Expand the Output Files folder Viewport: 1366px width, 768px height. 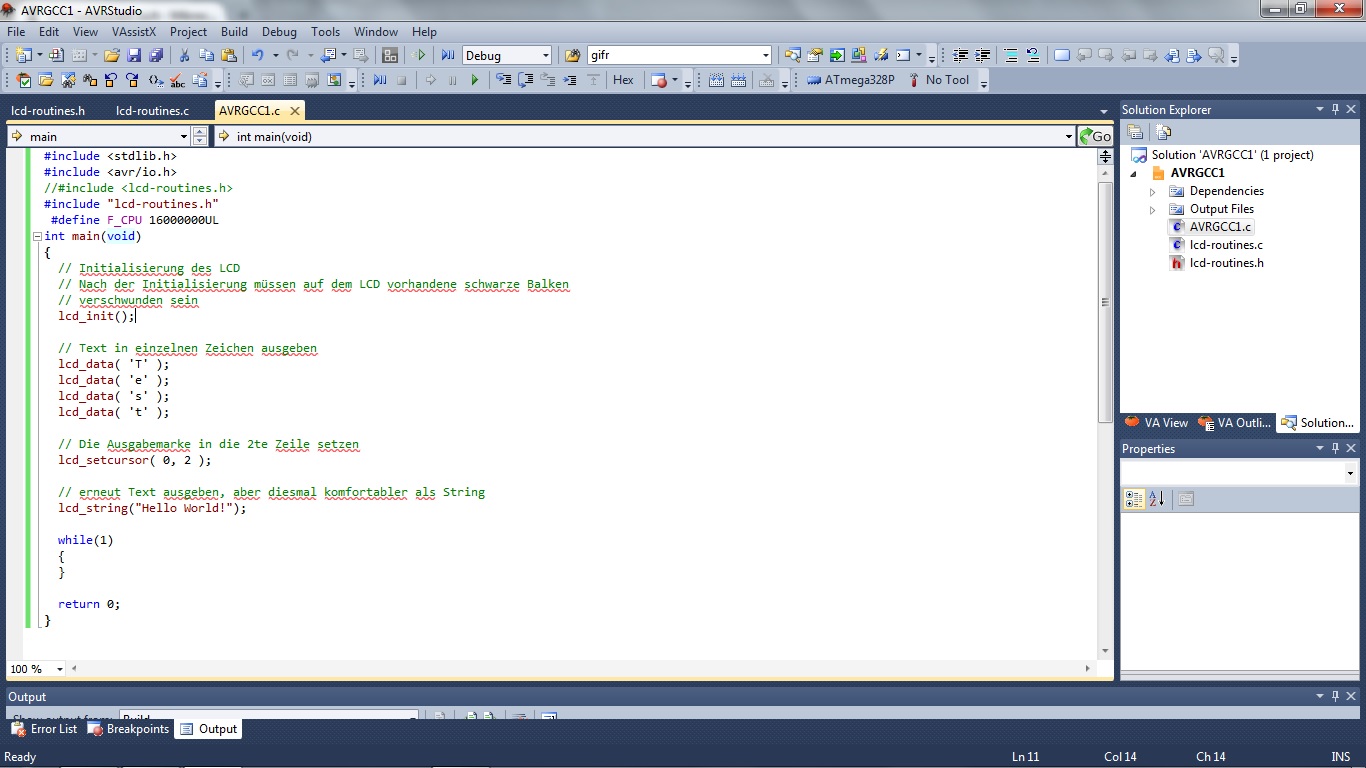coord(1152,209)
